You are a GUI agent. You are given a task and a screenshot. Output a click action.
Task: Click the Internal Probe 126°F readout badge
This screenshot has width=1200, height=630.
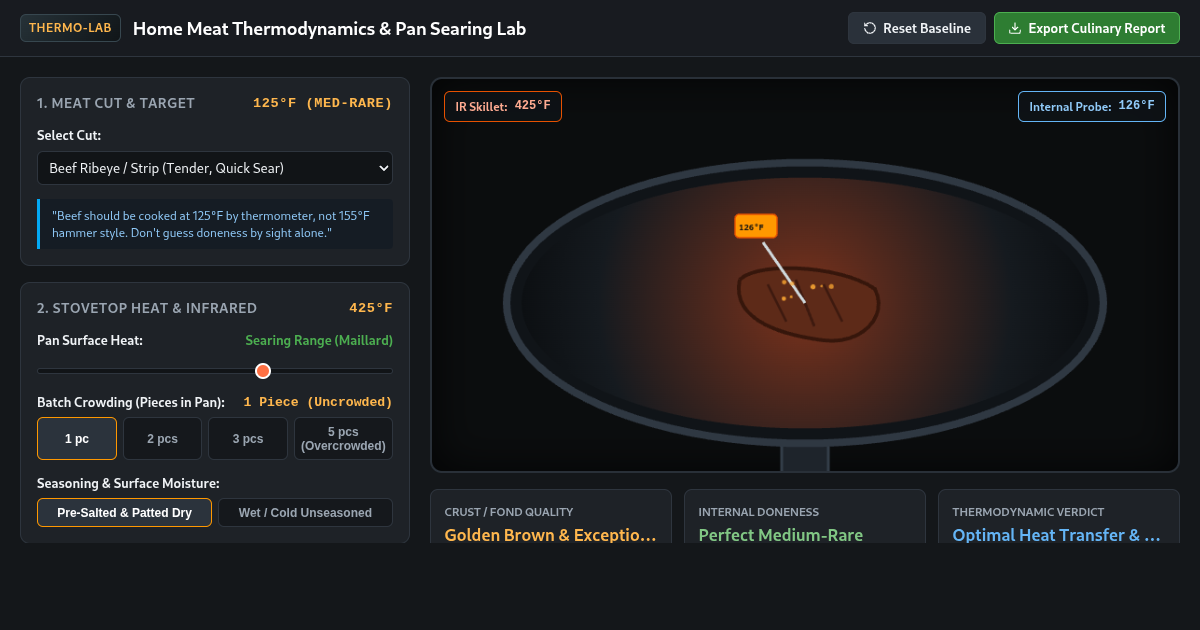click(x=1092, y=106)
